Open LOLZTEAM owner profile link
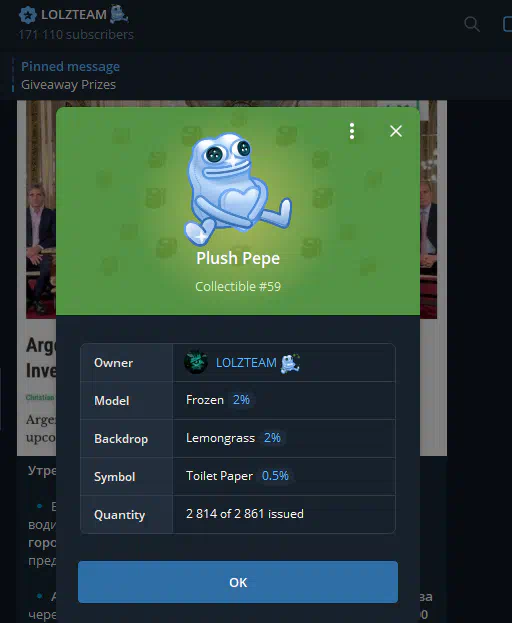Screen dimensions: 512x623 [246, 362]
